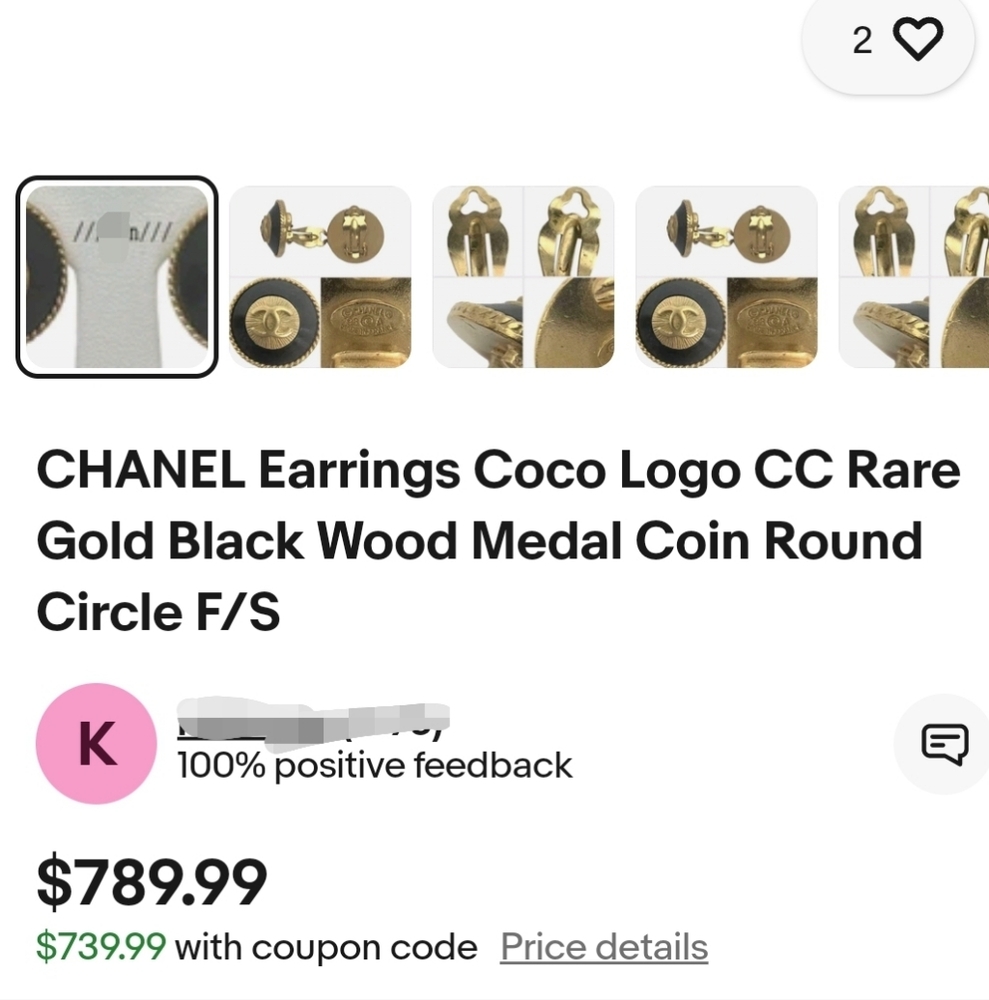Select the second earring photo thumbnail
Viewport: 989px width, 1000px height.
point(319,273)
